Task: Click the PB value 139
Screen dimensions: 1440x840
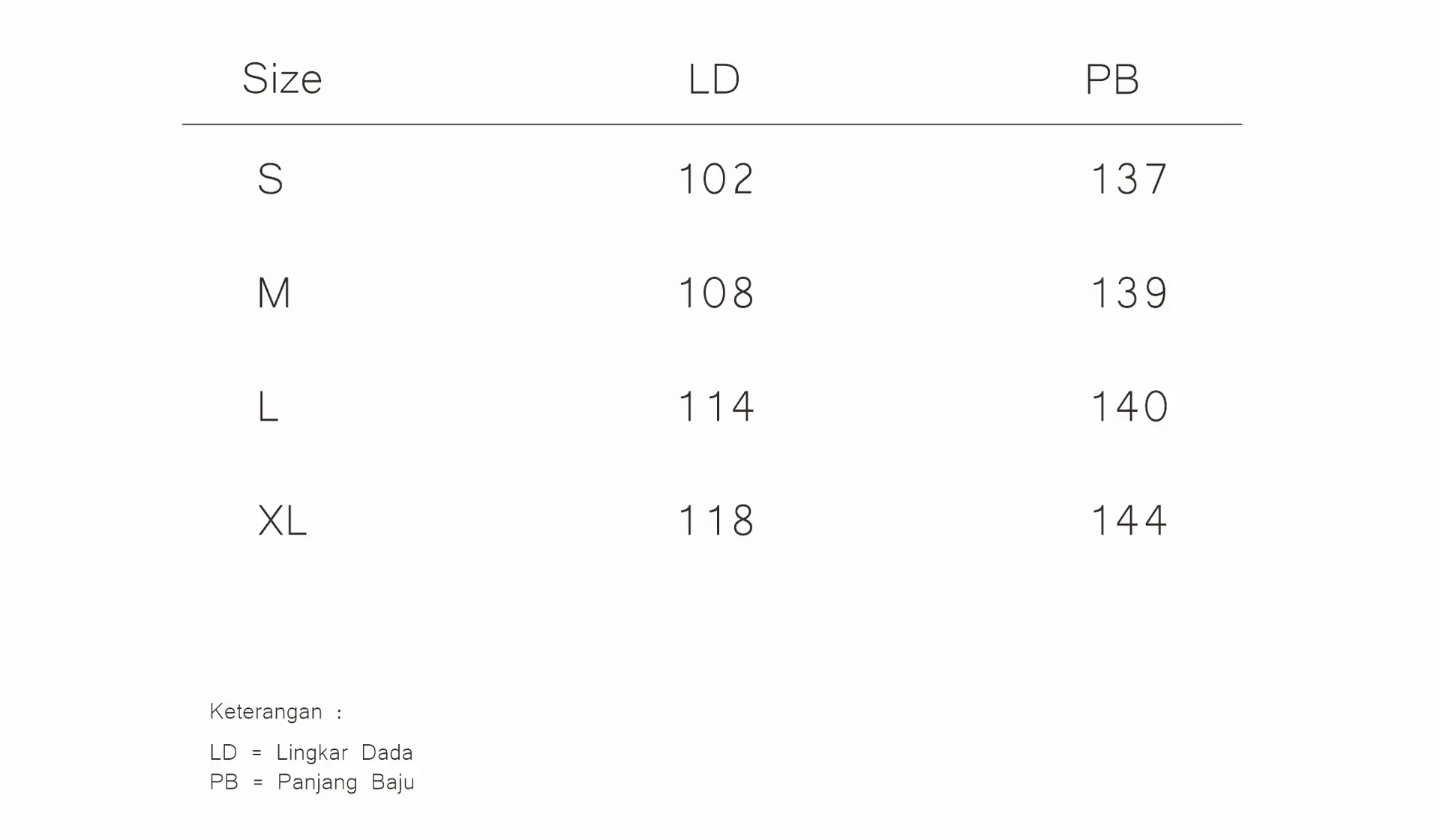Action: click(1129, 293)
